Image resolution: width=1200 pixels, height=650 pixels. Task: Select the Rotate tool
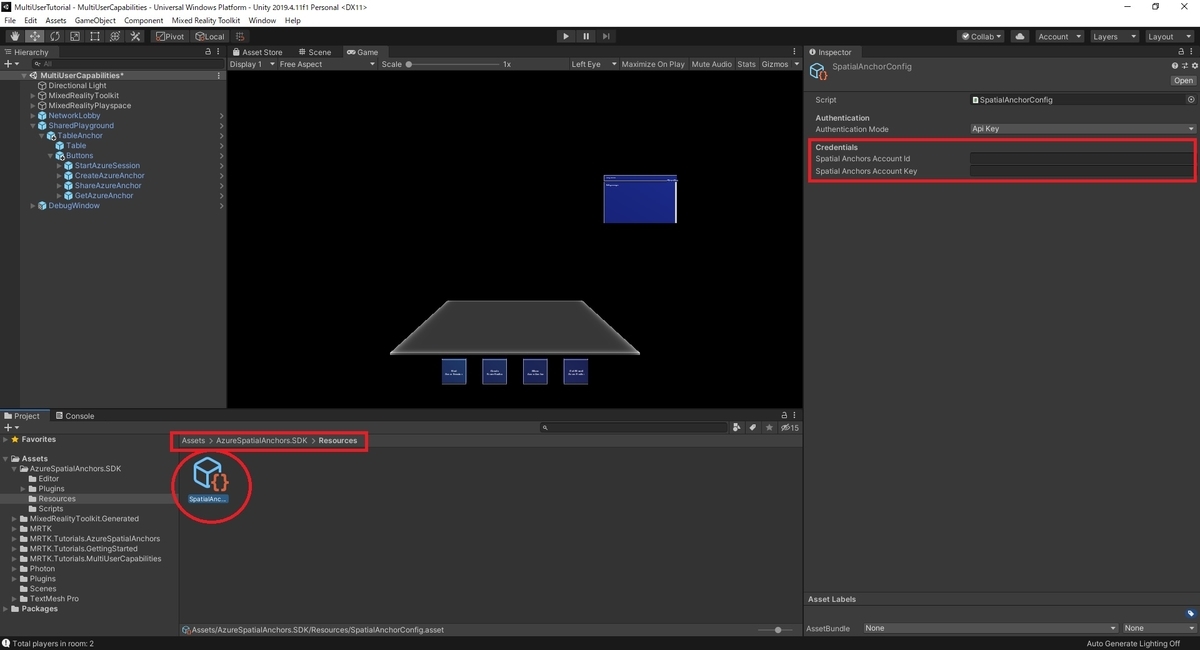(x=55, y=36)
